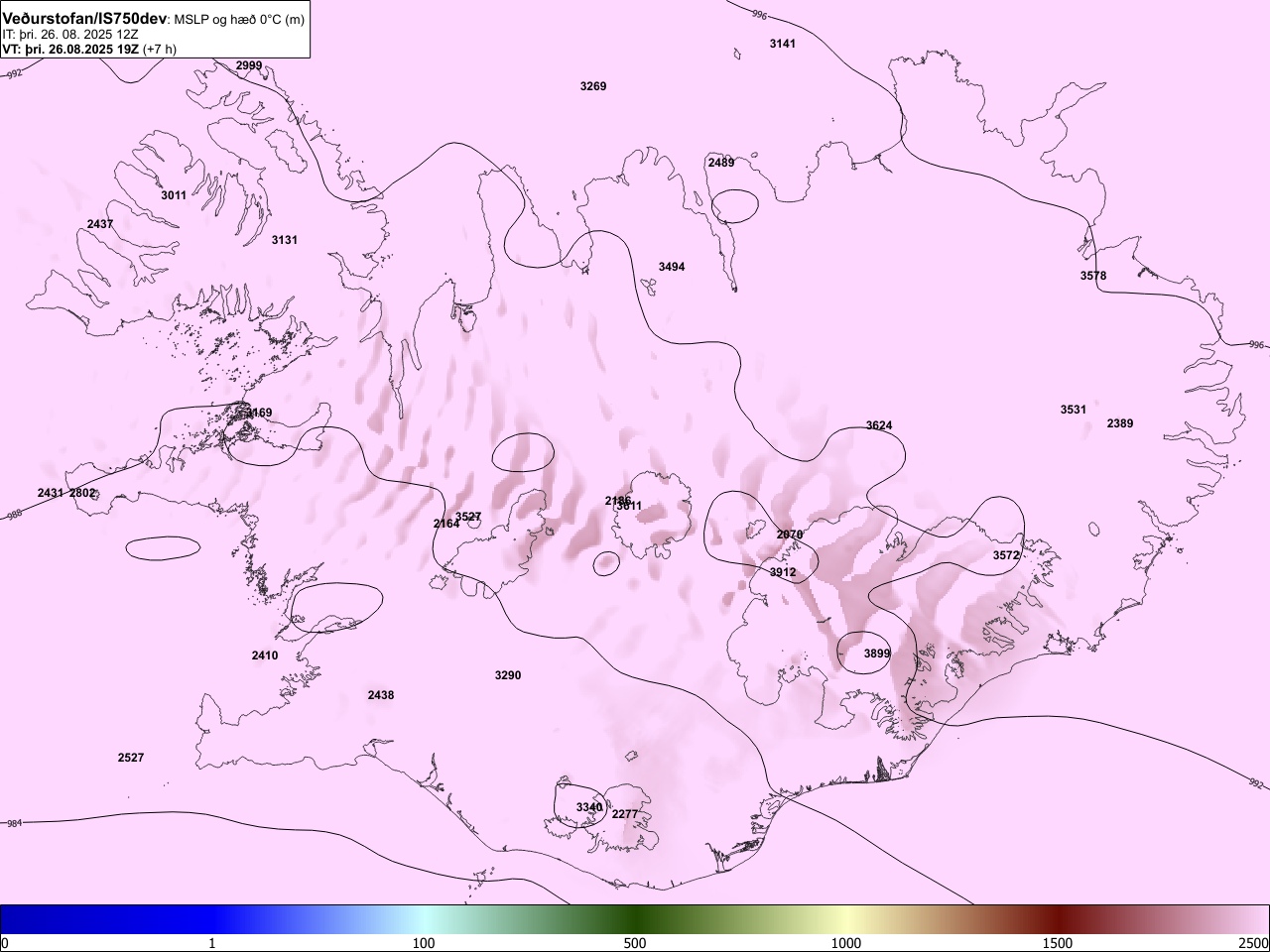Click the height value 3572
1270x952 pixels.
pos(1006,555)
